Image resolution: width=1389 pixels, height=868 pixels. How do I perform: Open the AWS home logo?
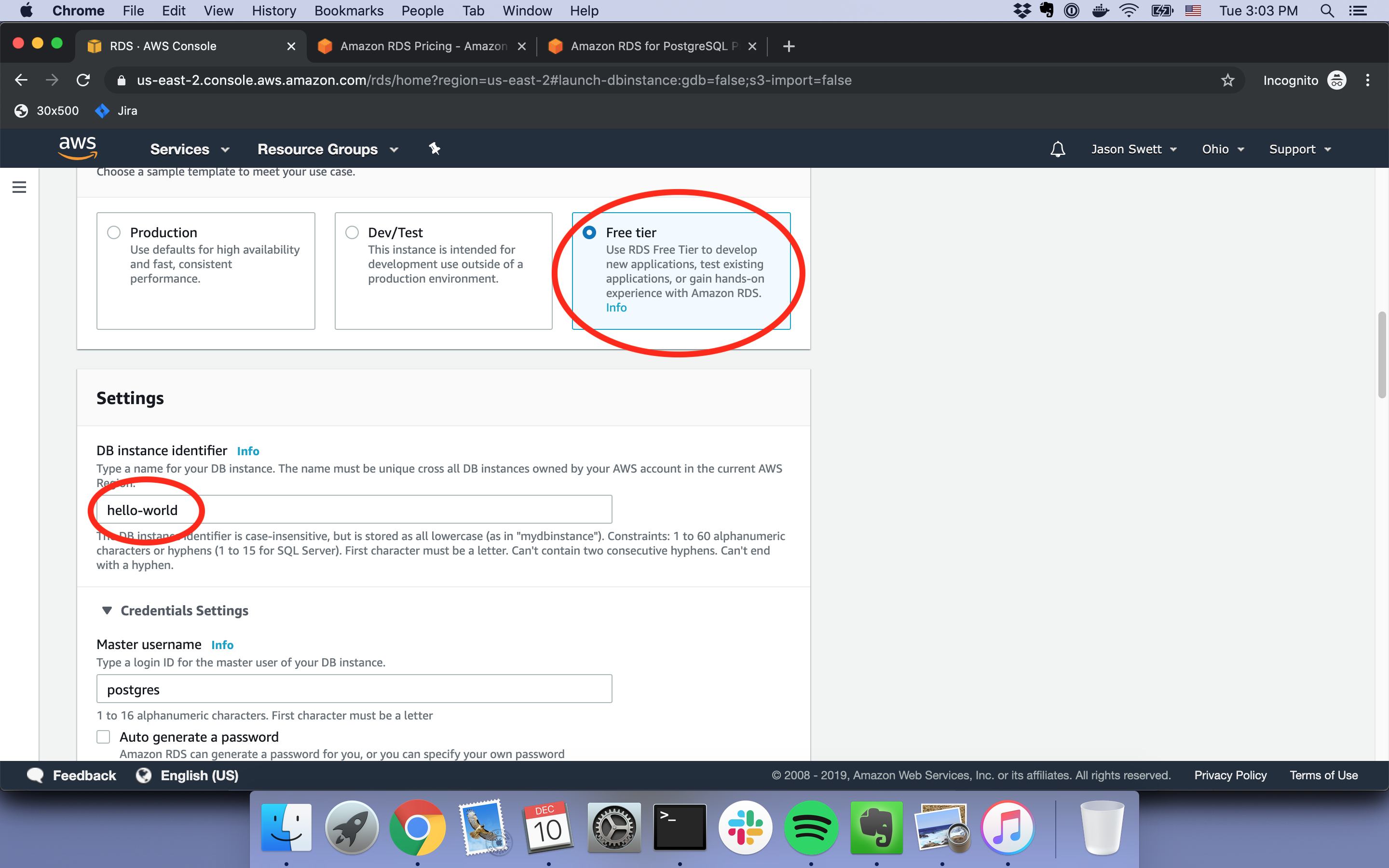(x=78, y=148)
